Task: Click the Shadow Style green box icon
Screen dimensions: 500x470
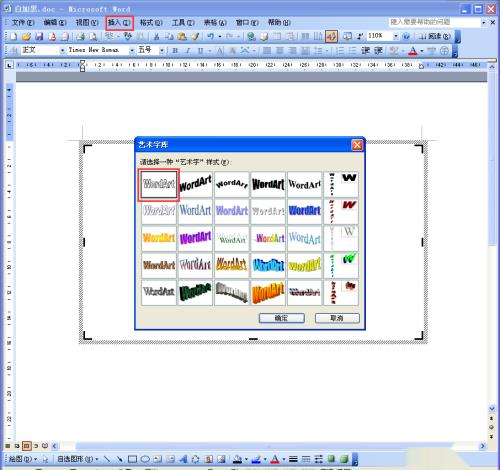Action: pos(331,459)
